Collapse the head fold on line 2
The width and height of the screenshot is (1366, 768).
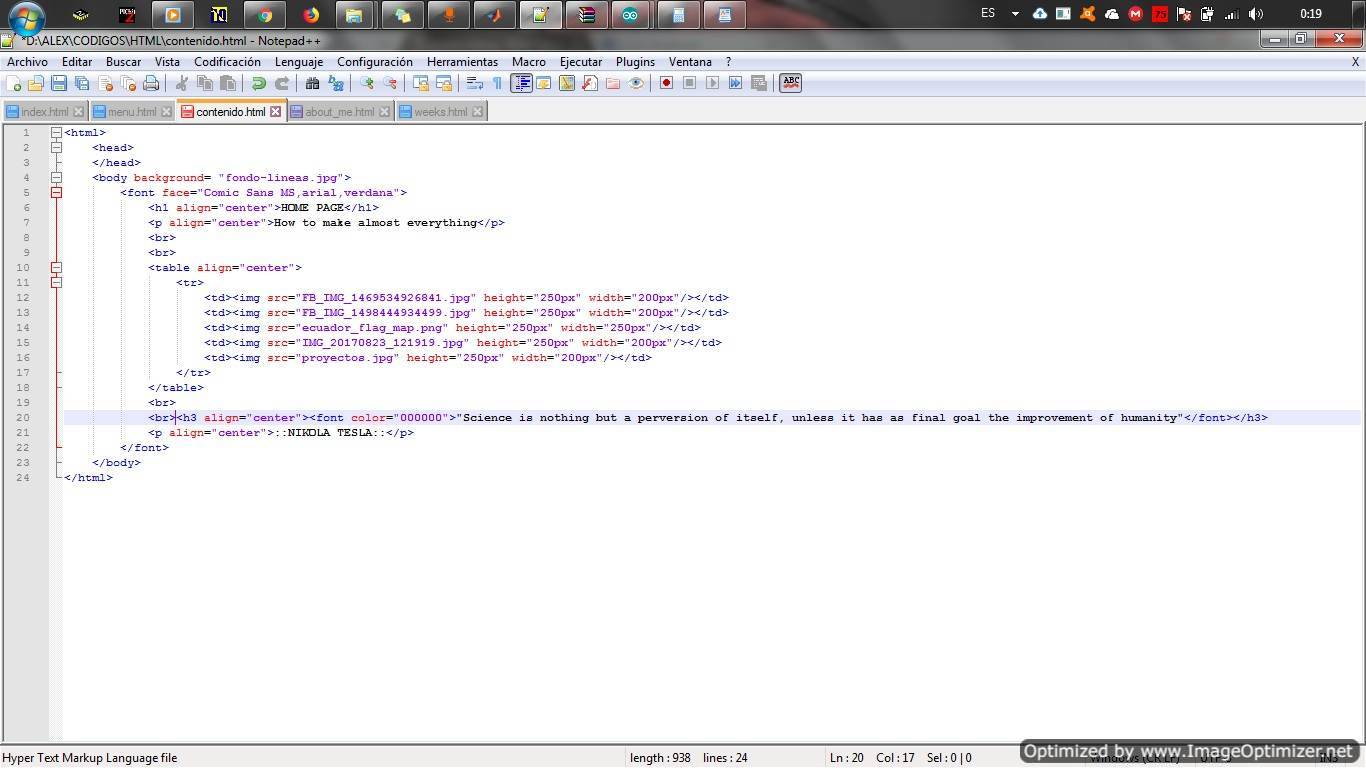pos(57,148)
